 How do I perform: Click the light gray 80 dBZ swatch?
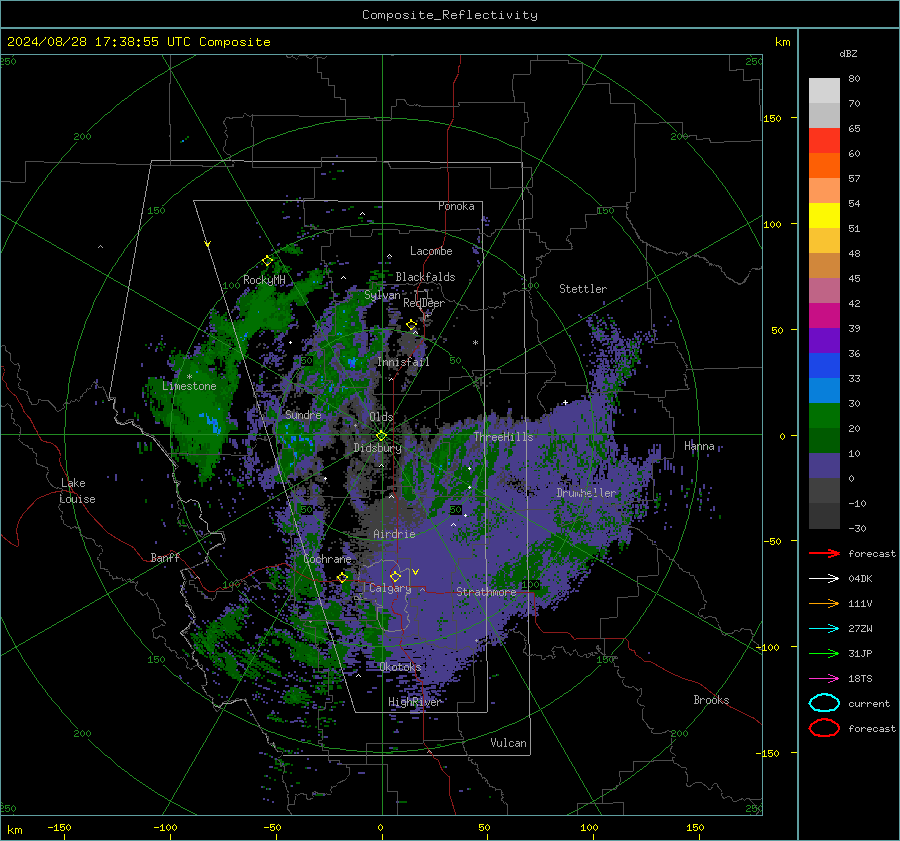(x=824, y=91)
